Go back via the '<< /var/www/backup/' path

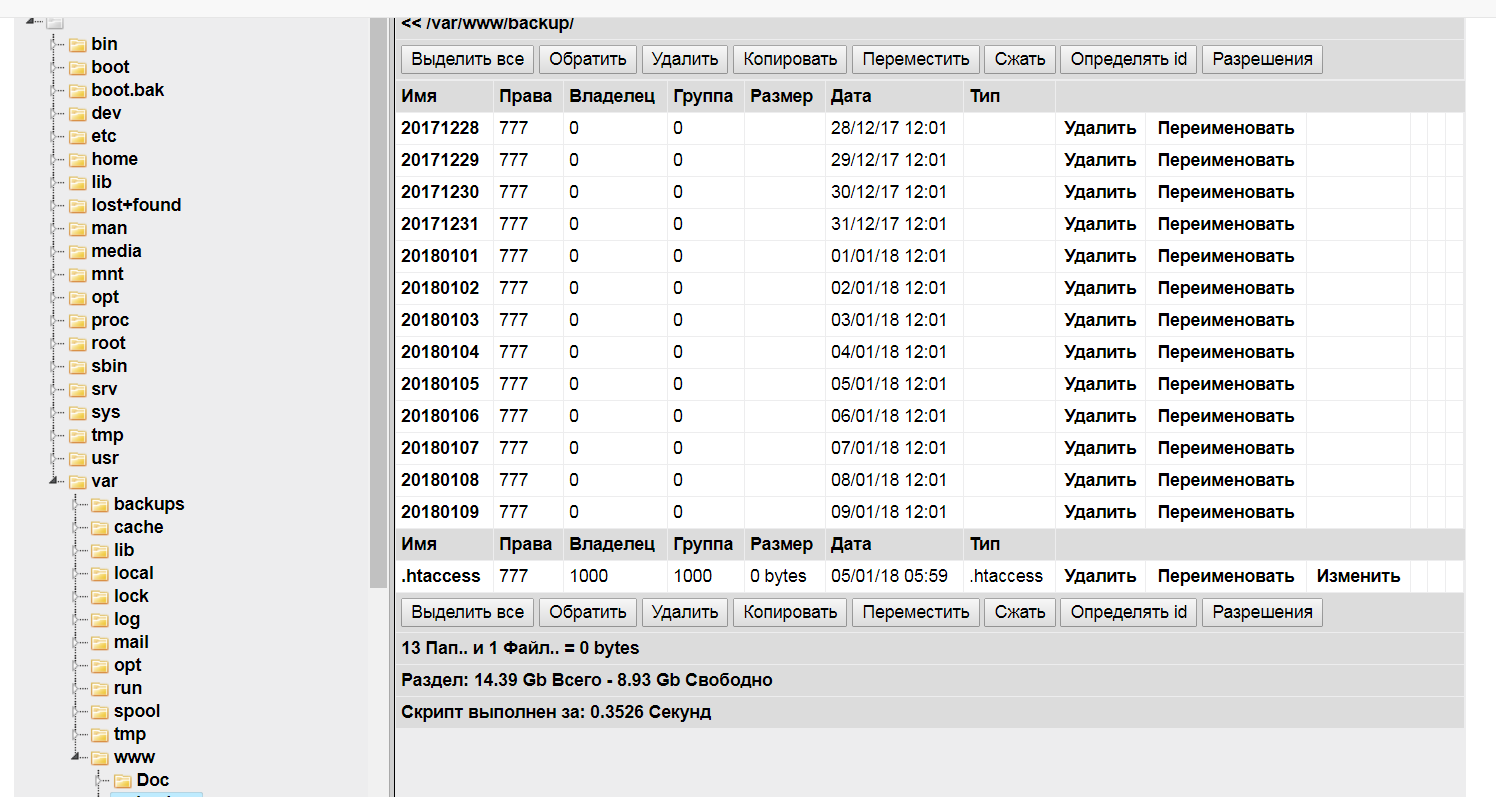point(487,23)
